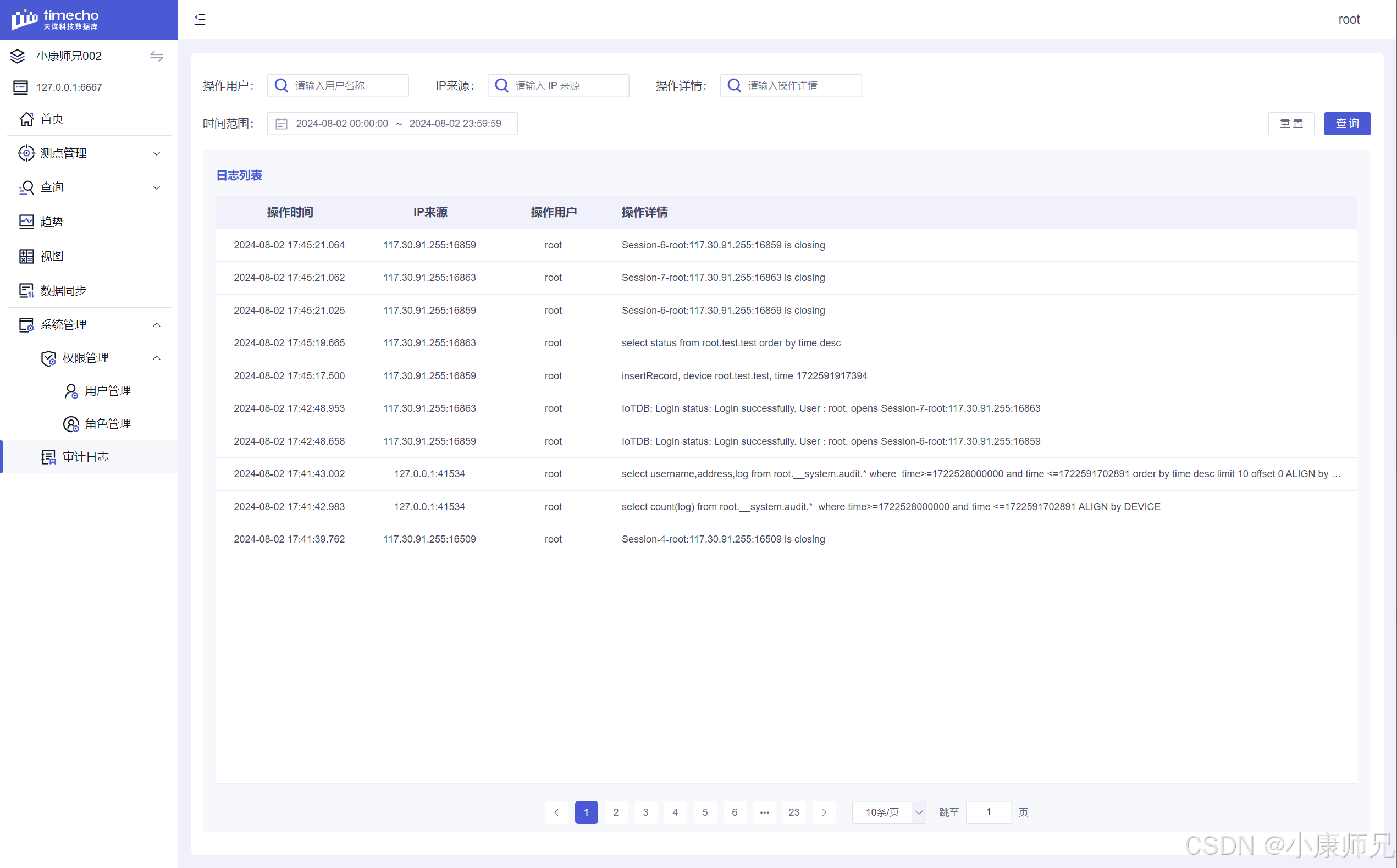
Task: Open the 视图 menu item
Action: (x=89, y=256)
